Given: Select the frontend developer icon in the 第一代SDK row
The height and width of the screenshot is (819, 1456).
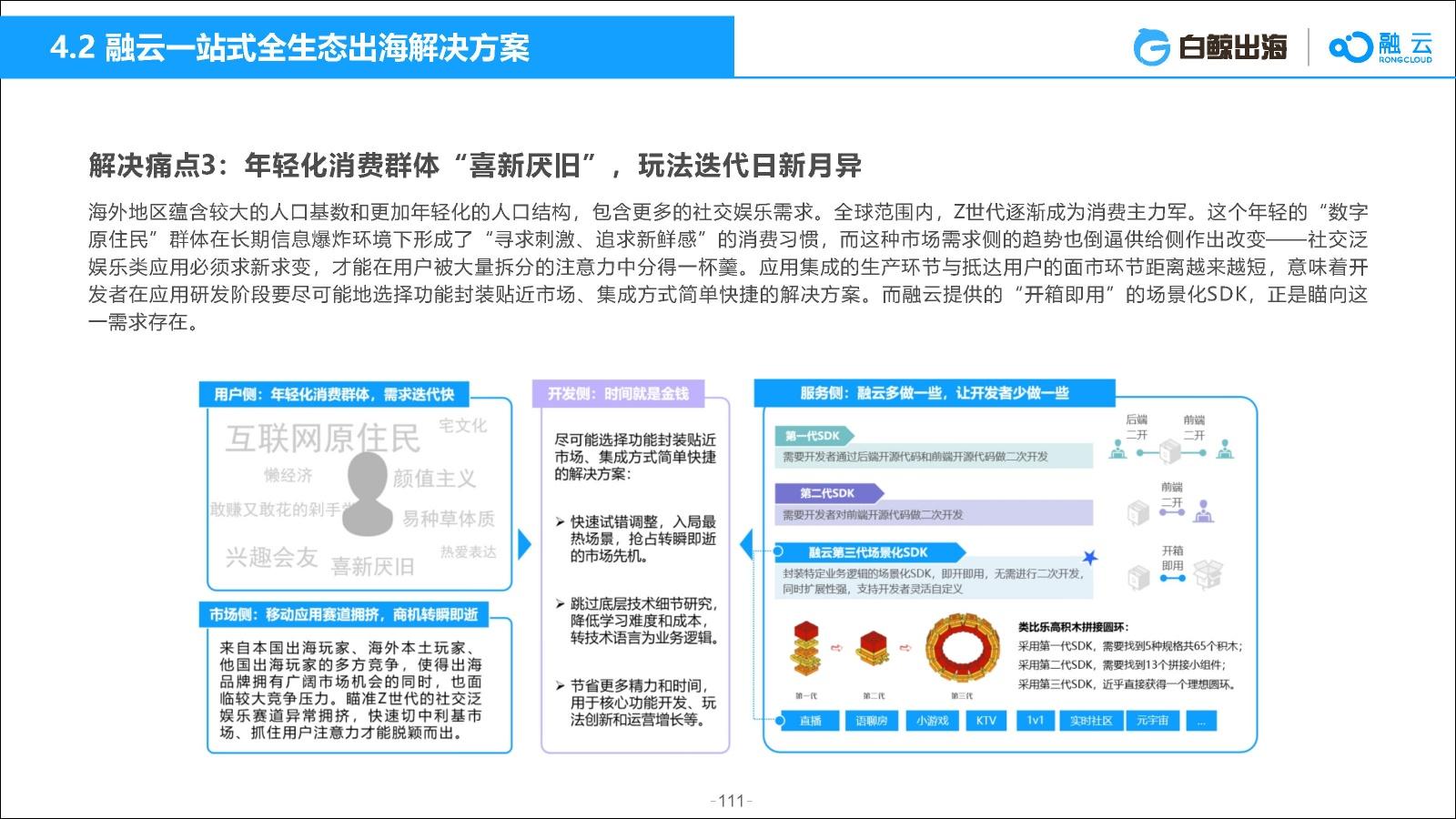Looking at the screenshot, I should coord(1225,449).
